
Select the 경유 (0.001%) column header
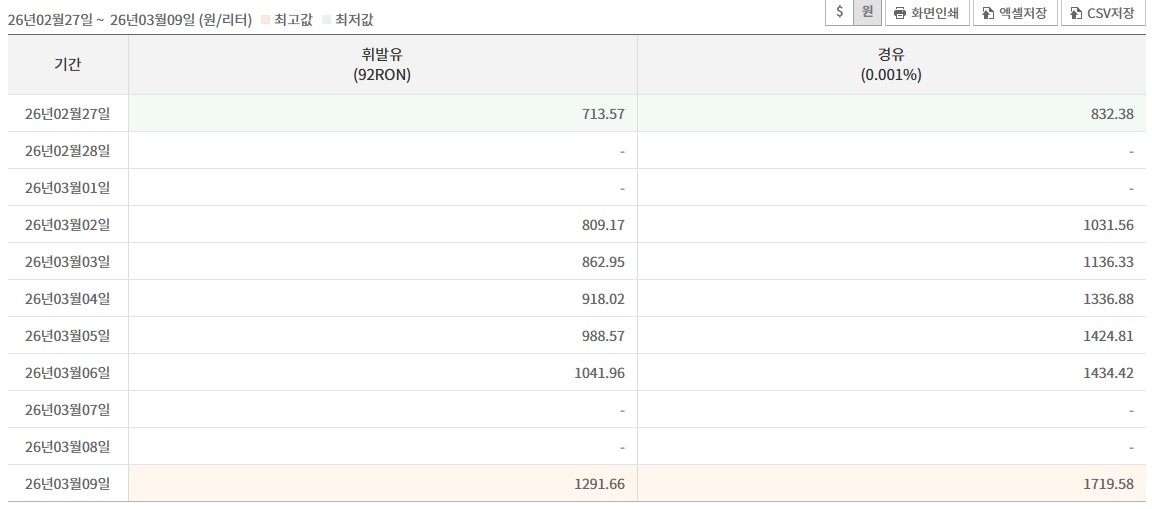tap(890, 65)
